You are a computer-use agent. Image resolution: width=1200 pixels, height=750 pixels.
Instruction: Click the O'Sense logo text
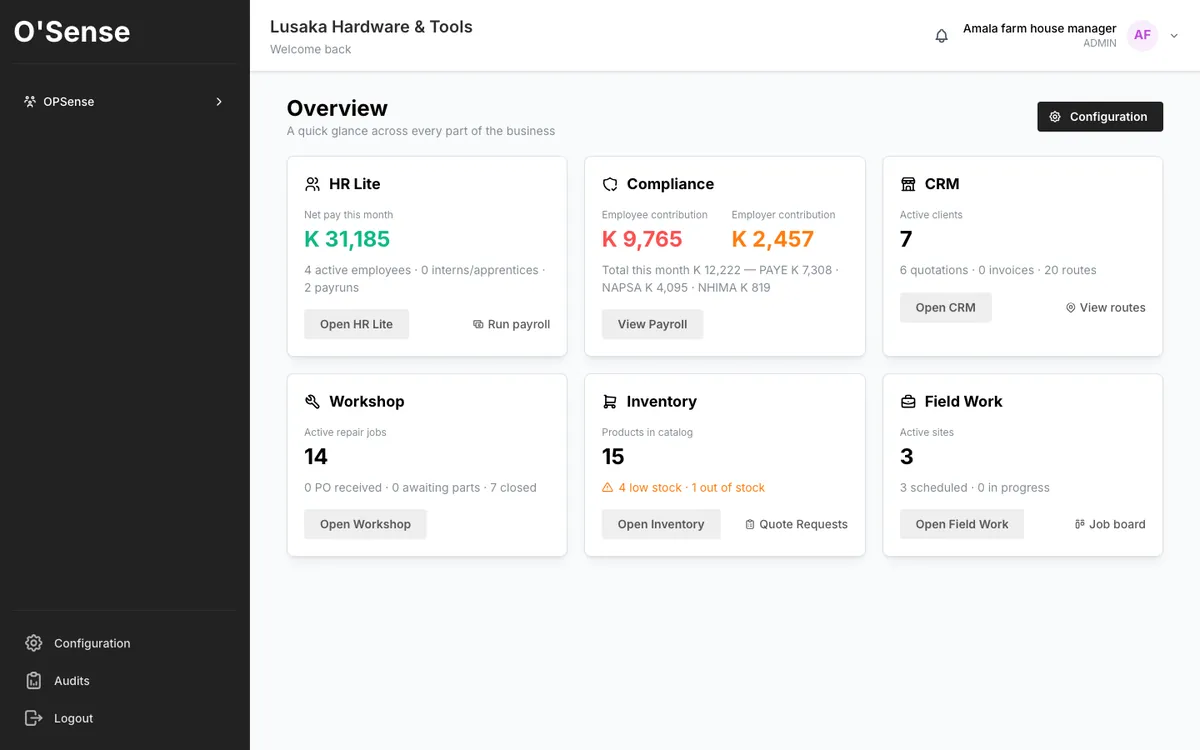pos(72,31)
